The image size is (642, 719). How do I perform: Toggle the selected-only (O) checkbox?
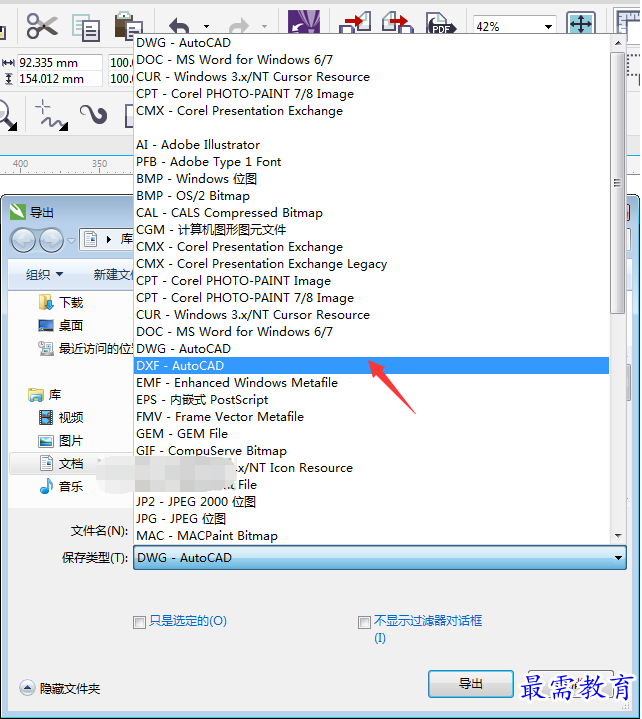(x=139, y=622)
